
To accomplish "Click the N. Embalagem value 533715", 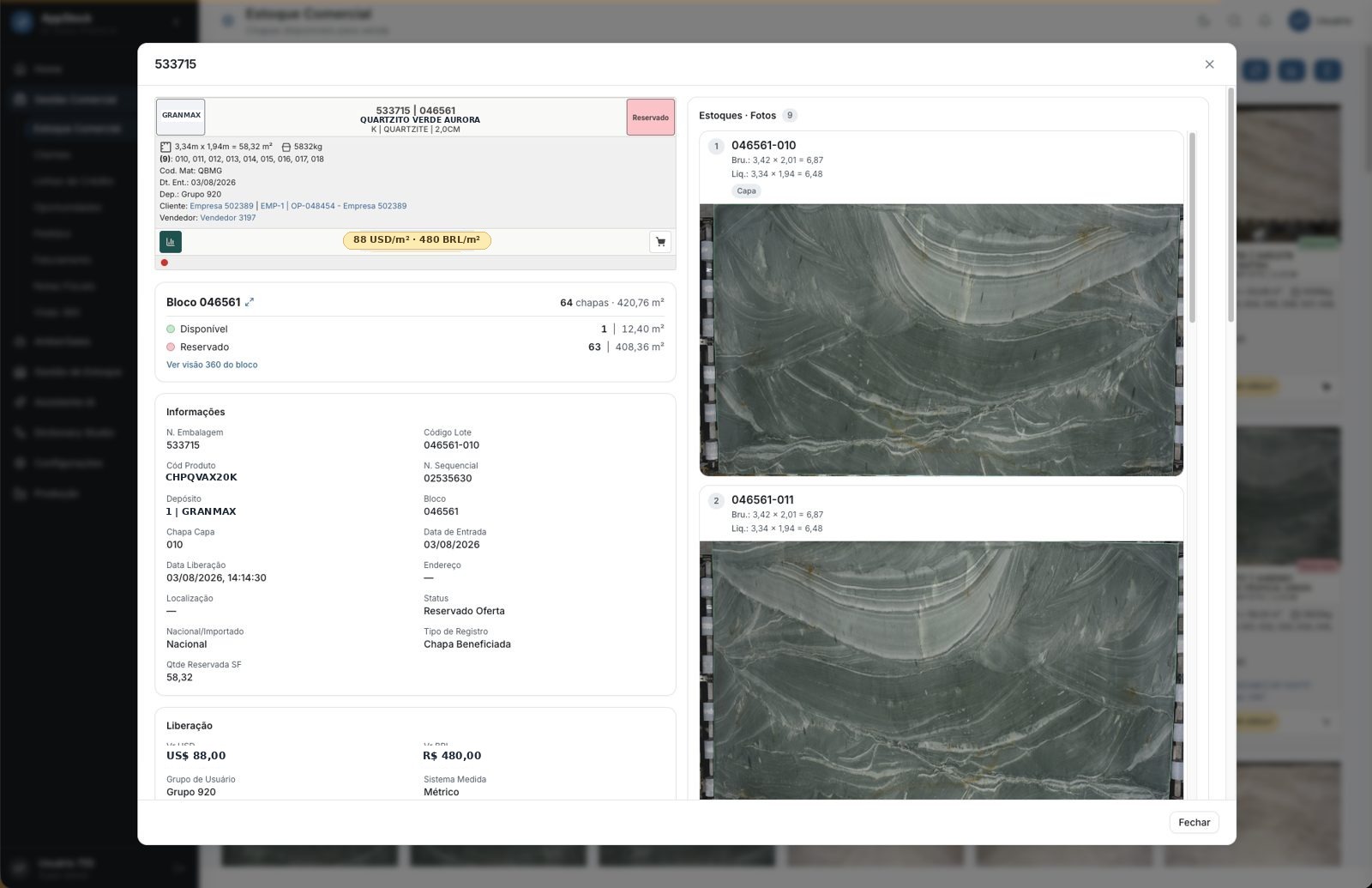I will click(x=183, y=445).
